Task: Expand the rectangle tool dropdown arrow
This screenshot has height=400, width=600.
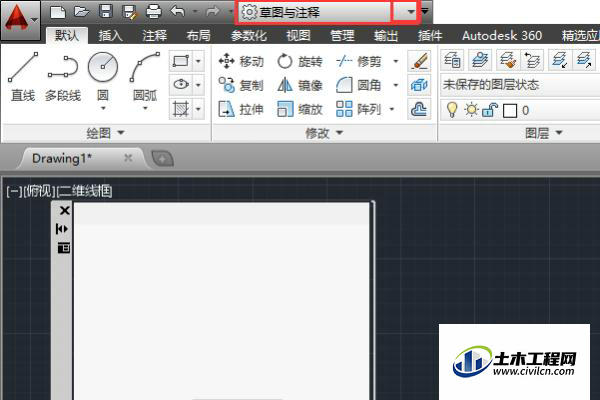Action: click(x=198, y=61)
